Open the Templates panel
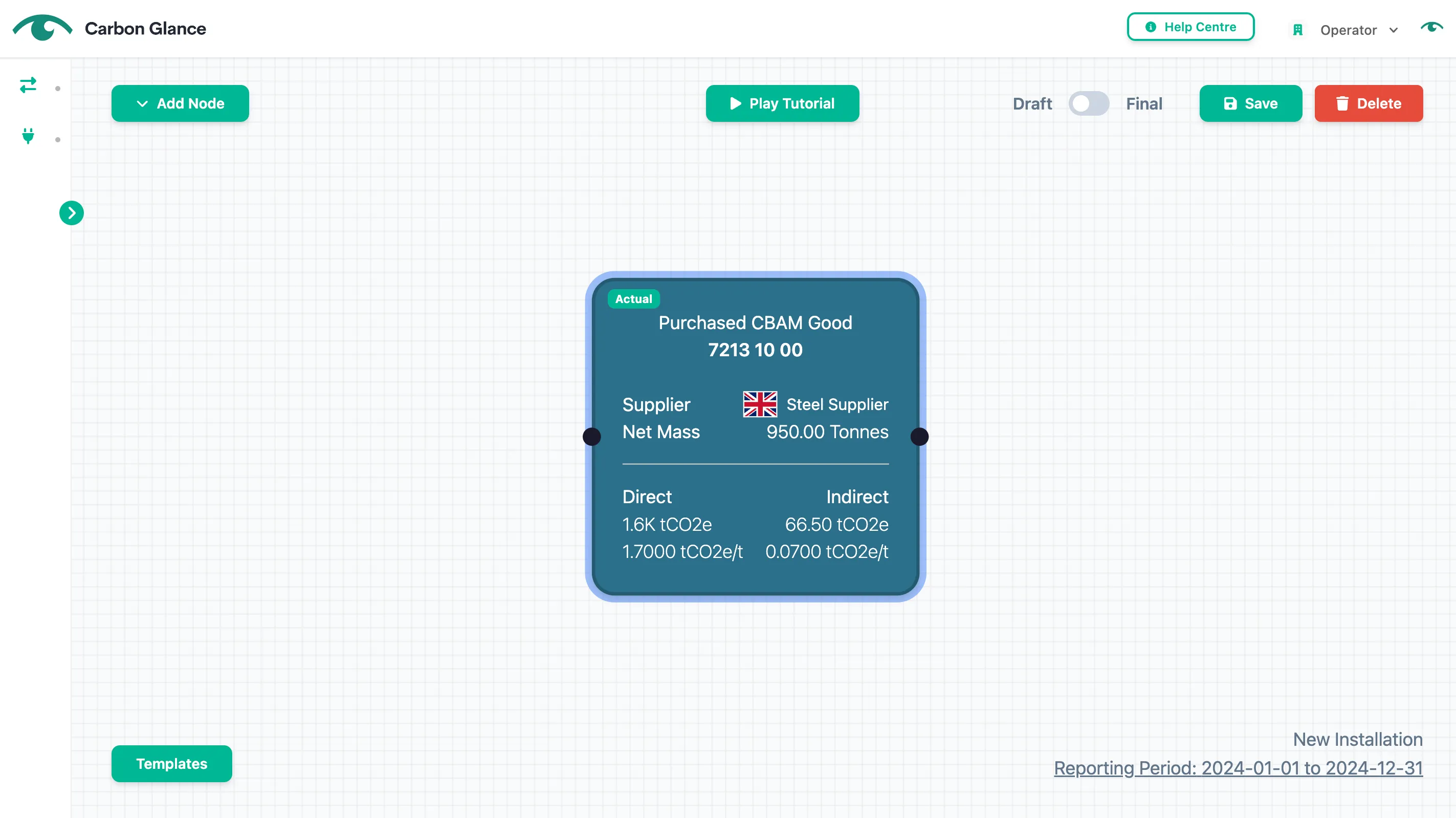 tap(172, 764)
